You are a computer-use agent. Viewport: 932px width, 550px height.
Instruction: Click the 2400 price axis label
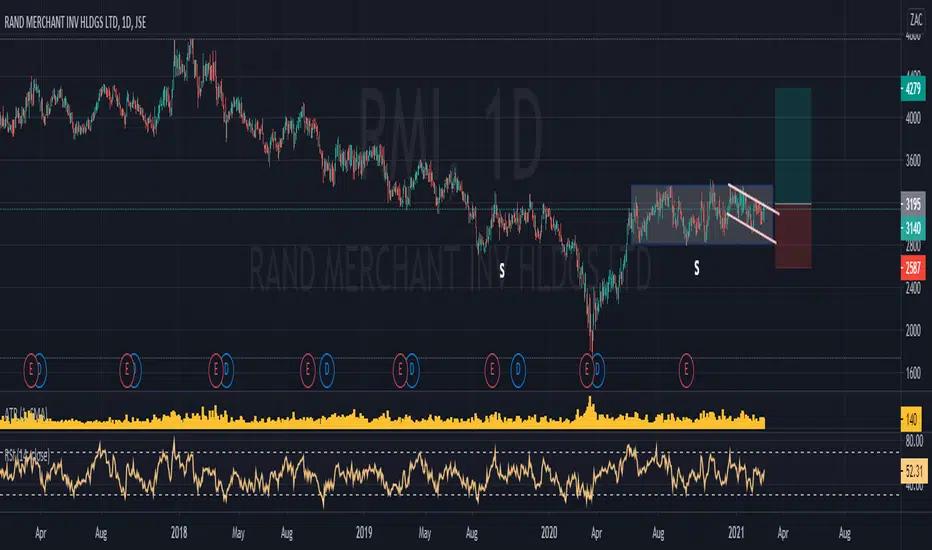pos(912,288)
